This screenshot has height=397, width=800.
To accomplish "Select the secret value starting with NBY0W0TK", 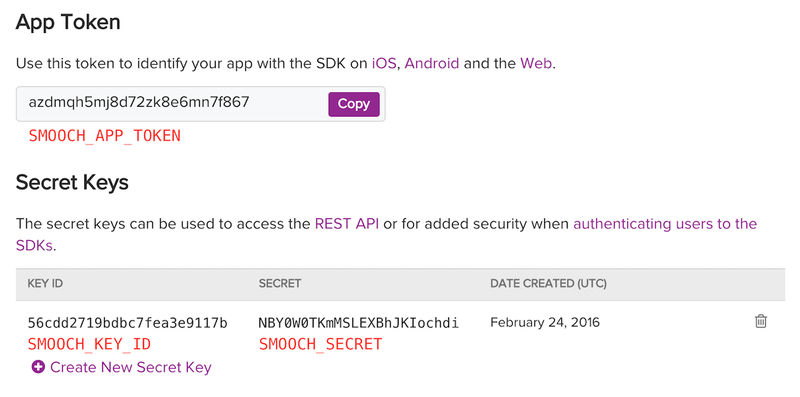I will [x=359, y=323].
